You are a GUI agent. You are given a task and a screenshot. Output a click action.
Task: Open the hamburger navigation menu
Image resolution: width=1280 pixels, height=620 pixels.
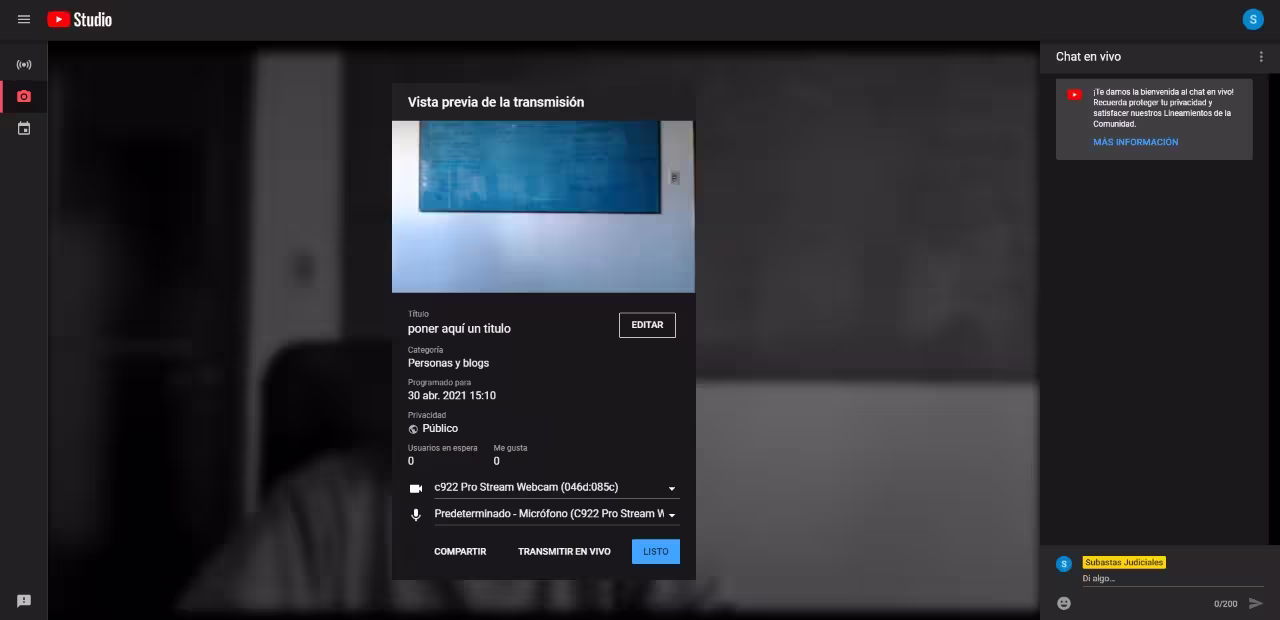point(24,19)
